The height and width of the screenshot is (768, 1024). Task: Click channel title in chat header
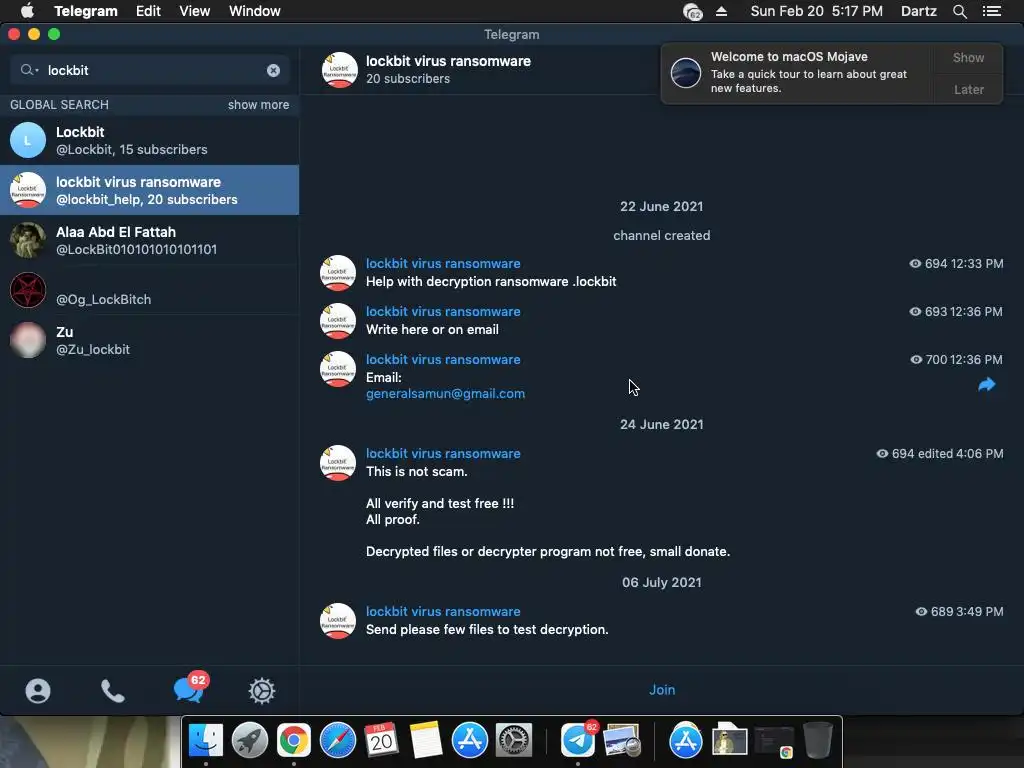tap(448, 61)
